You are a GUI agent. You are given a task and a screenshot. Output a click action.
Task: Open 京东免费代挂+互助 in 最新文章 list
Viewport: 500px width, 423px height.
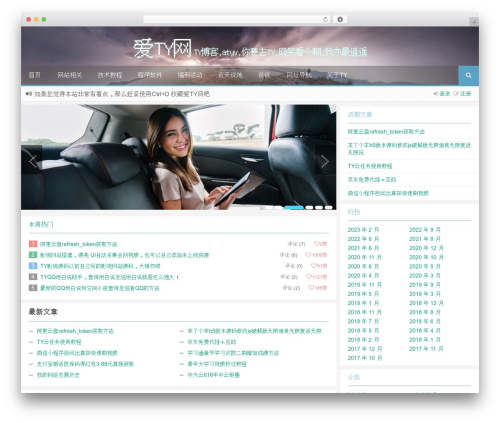click(x=212, y=342)
